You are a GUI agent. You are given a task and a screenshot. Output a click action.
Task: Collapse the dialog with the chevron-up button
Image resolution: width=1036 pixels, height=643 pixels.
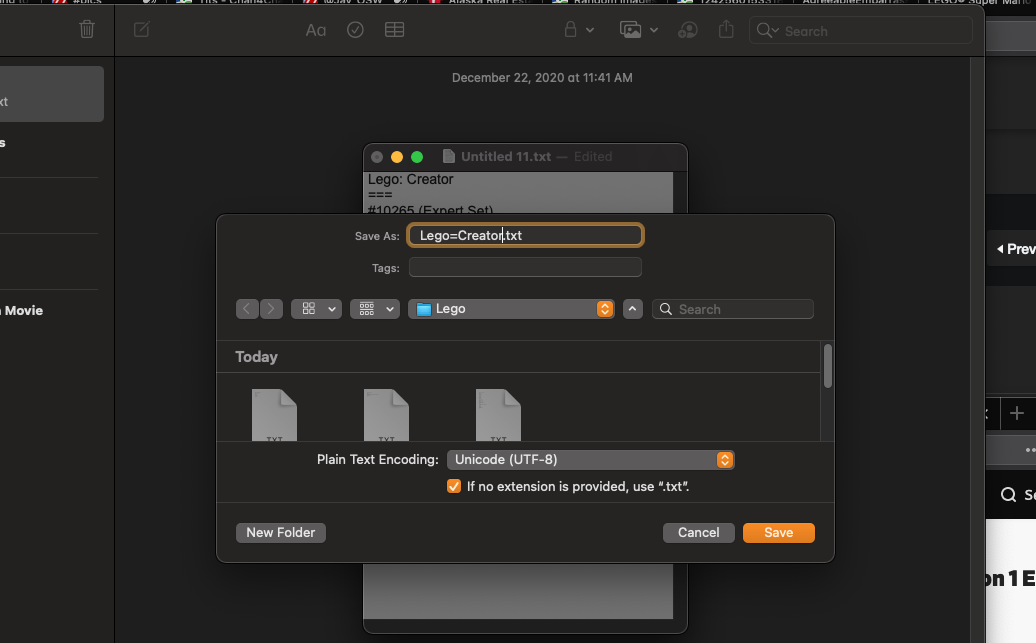click(x=632, y=309)
